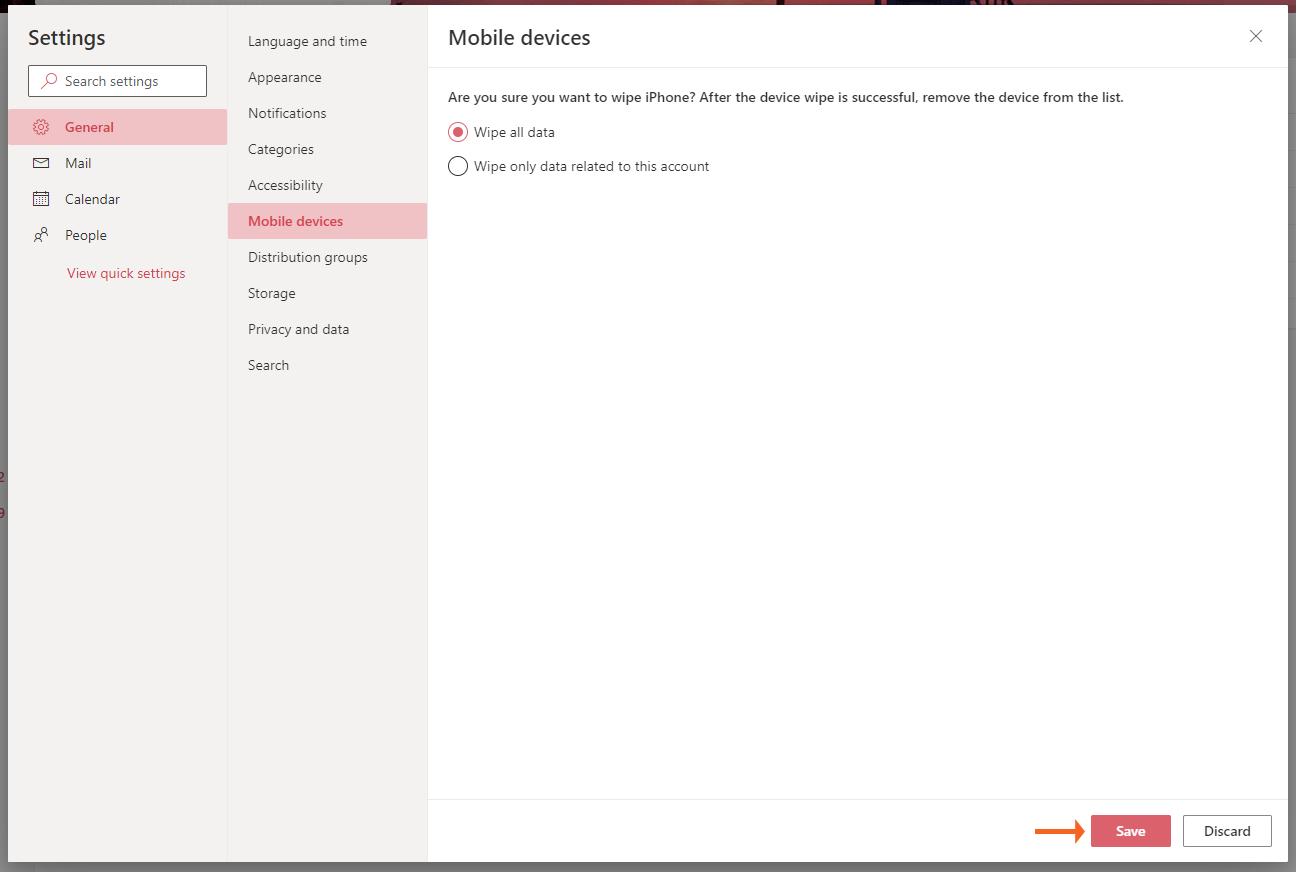Discard the wipe changes
The image size is (1296, 872).
[x=1227, y=831]
